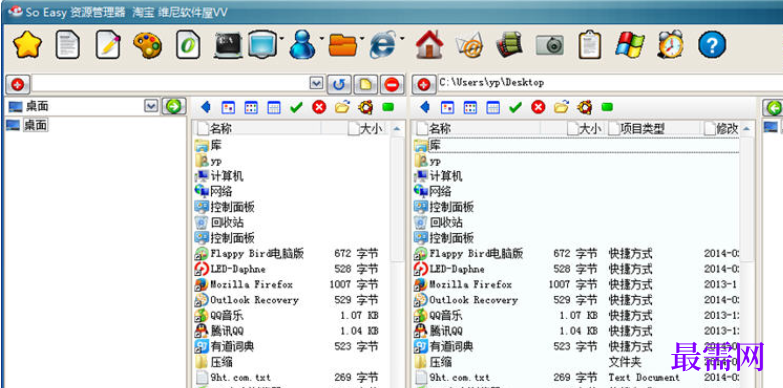Select Flappy Bird电脑版 in the right file list
The image size is (783, 388).
(476, 254)
